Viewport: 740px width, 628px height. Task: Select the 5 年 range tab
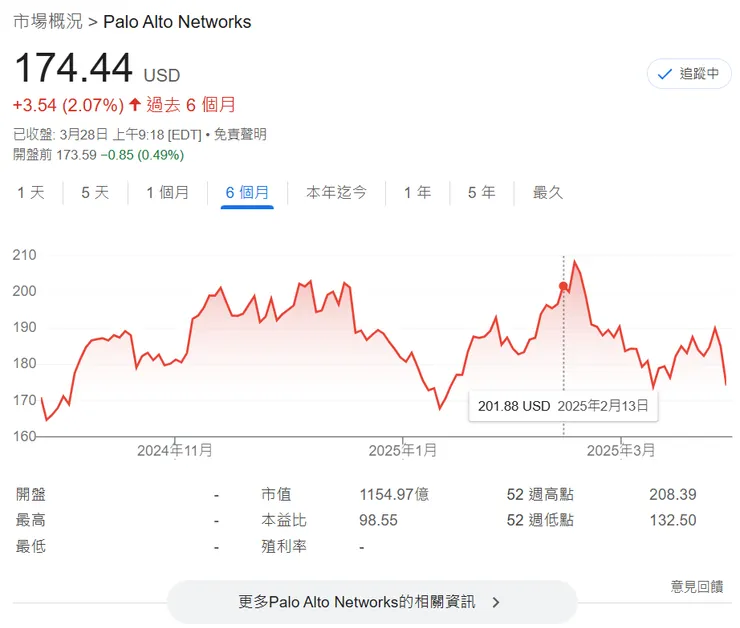[x=482, y=193]
